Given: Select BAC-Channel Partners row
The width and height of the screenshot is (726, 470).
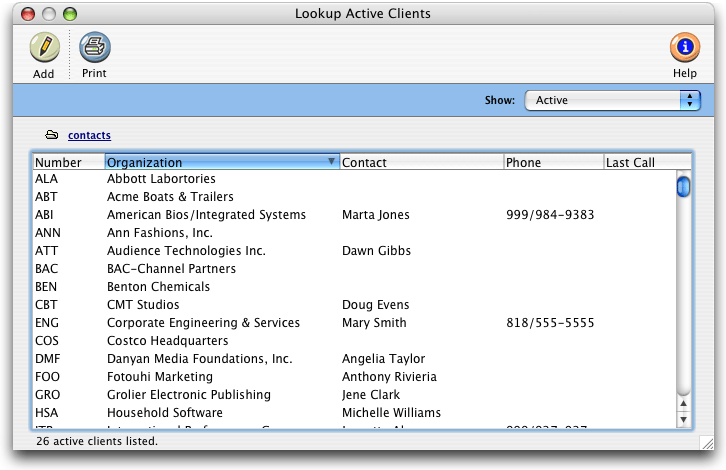Looking at the screenshot, I should [x=355, y=269].
